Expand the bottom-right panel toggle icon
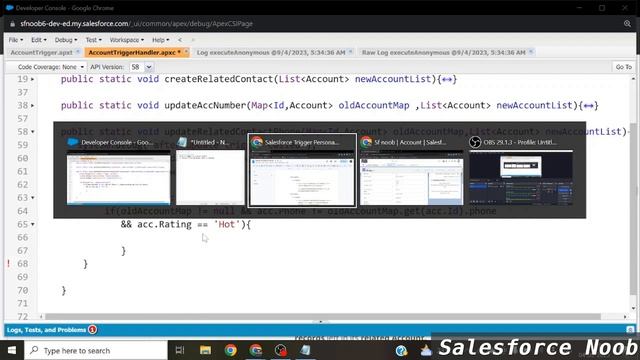 click(x=630, y=329)
